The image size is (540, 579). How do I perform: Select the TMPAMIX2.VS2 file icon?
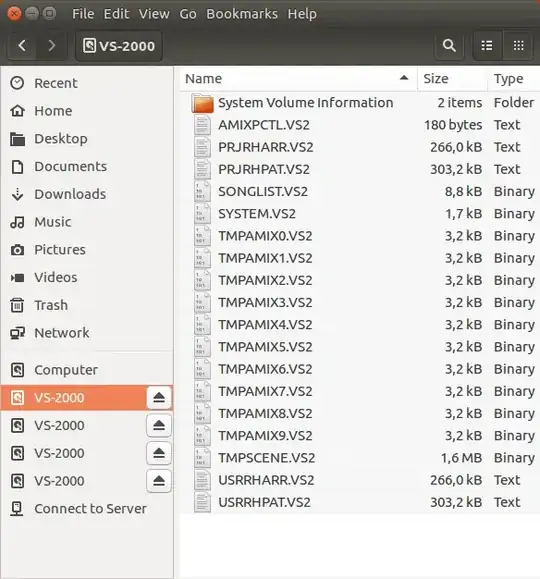(x=202, y=280)
